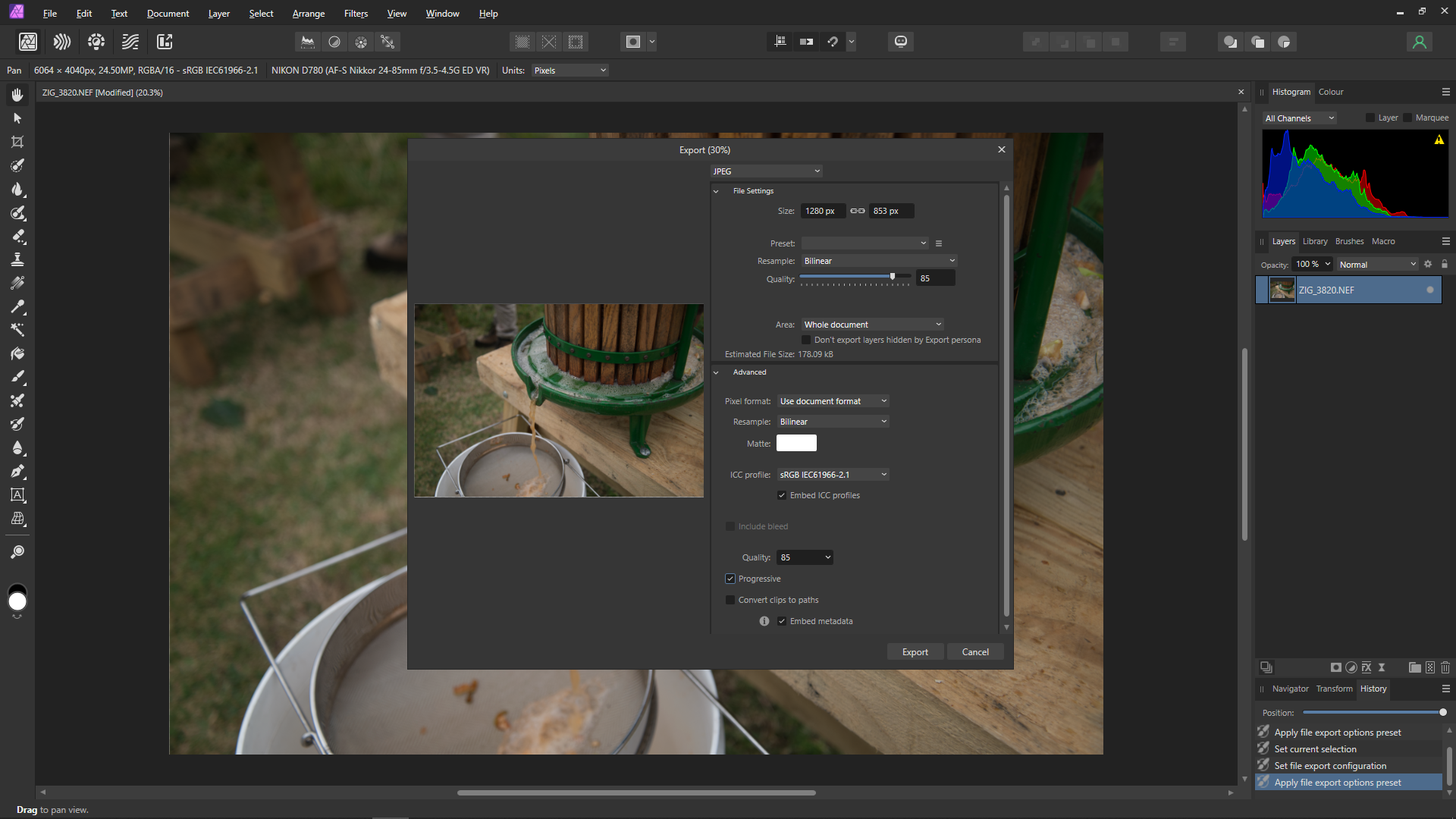This screenshot has height=819, width=1456.
Task: Select the Crop tool
Action: [x=17, y=142]
